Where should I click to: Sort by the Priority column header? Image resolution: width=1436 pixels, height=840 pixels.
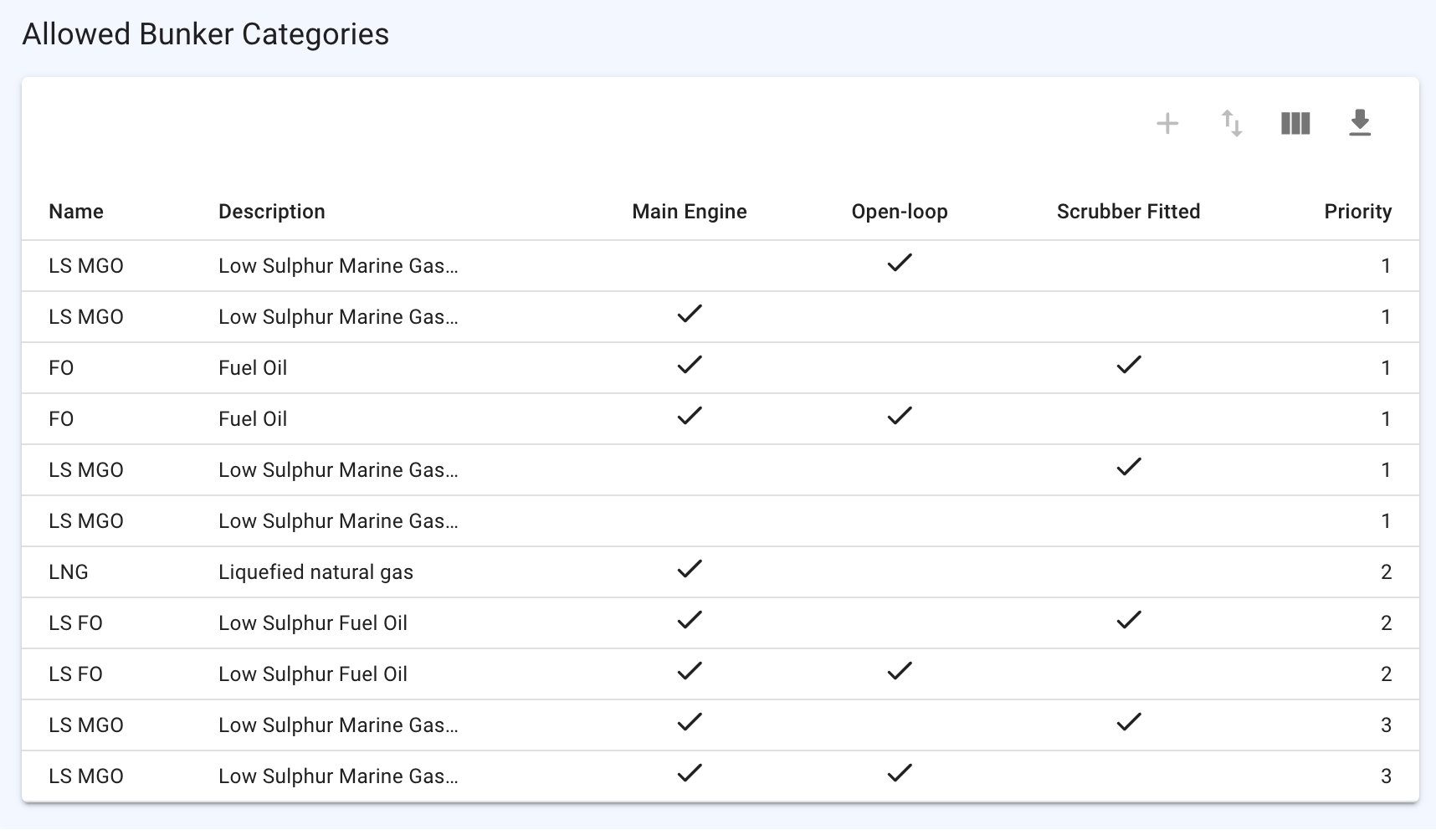tap(1357, 212)
